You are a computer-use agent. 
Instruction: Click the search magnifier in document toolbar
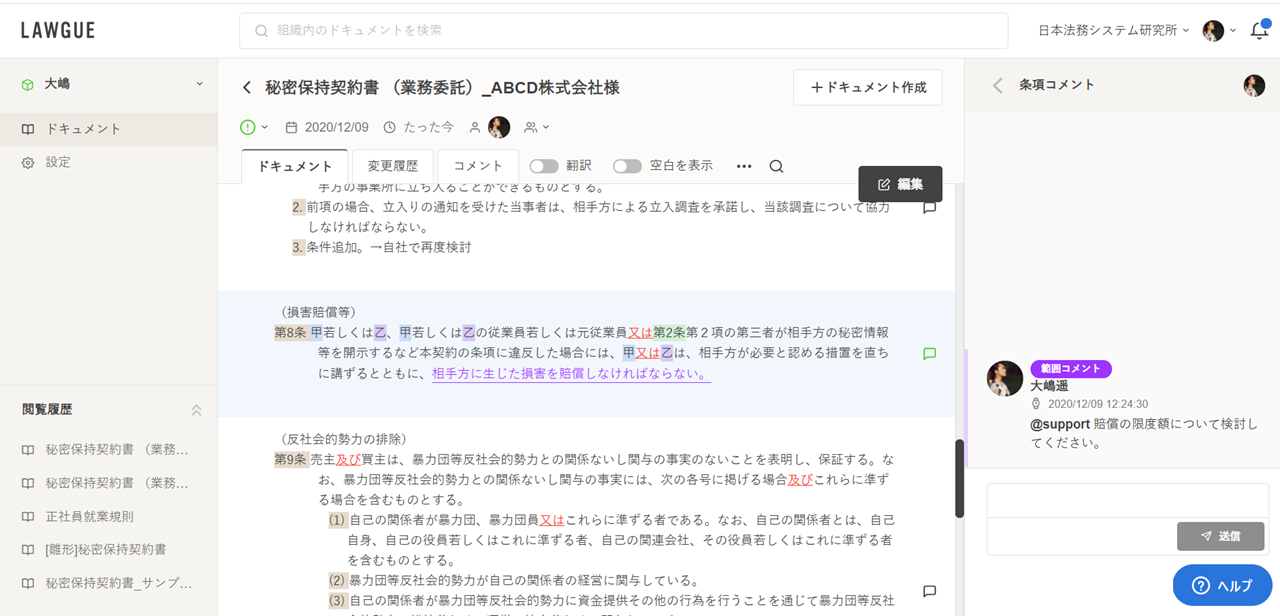point(776,166)
